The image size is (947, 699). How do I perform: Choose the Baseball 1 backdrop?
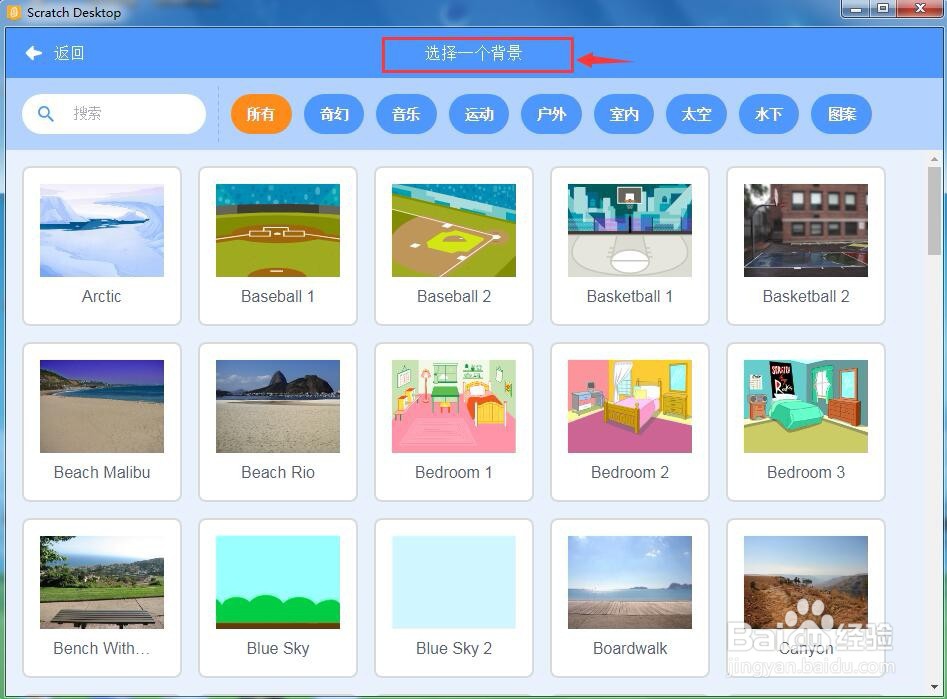278,246
